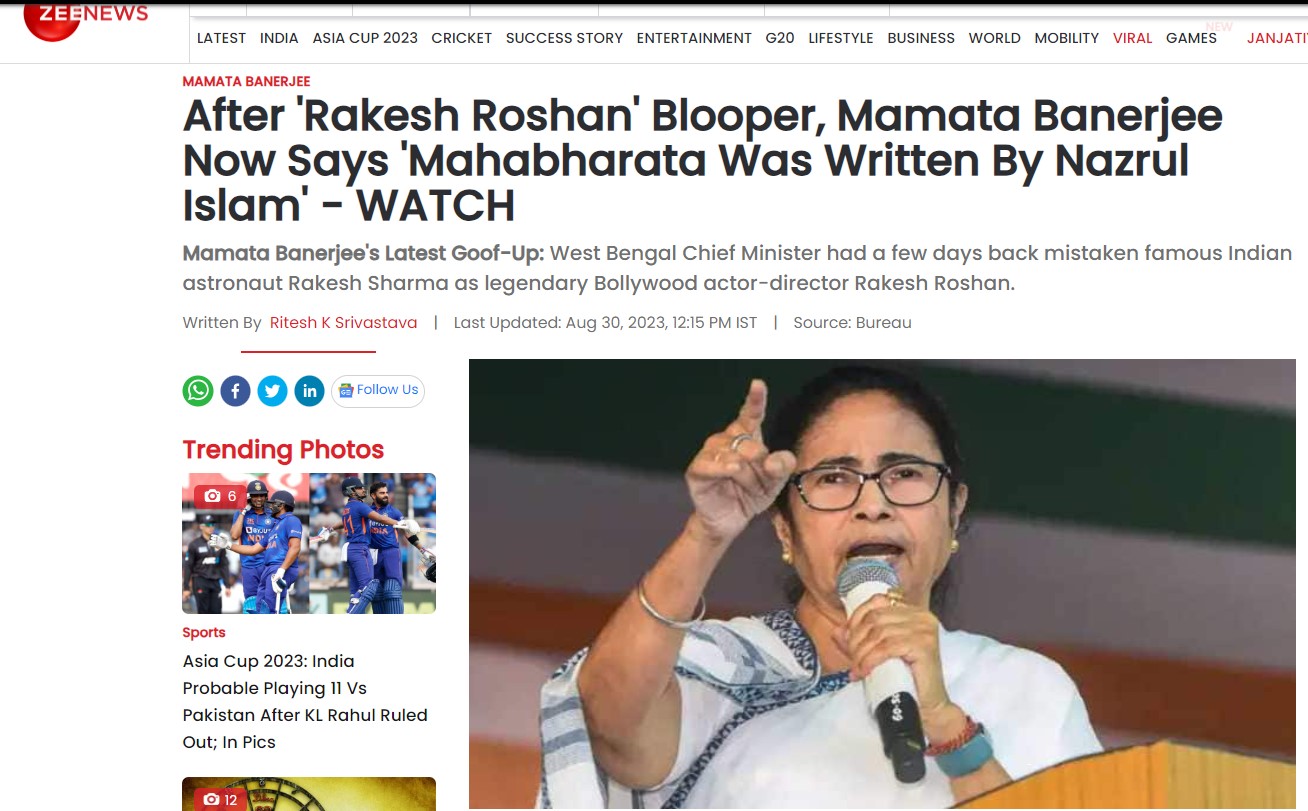Open the GAMES menu item
Image resolution: width=1308 pixels, height=811 pixels.
tap(1191, 38)
